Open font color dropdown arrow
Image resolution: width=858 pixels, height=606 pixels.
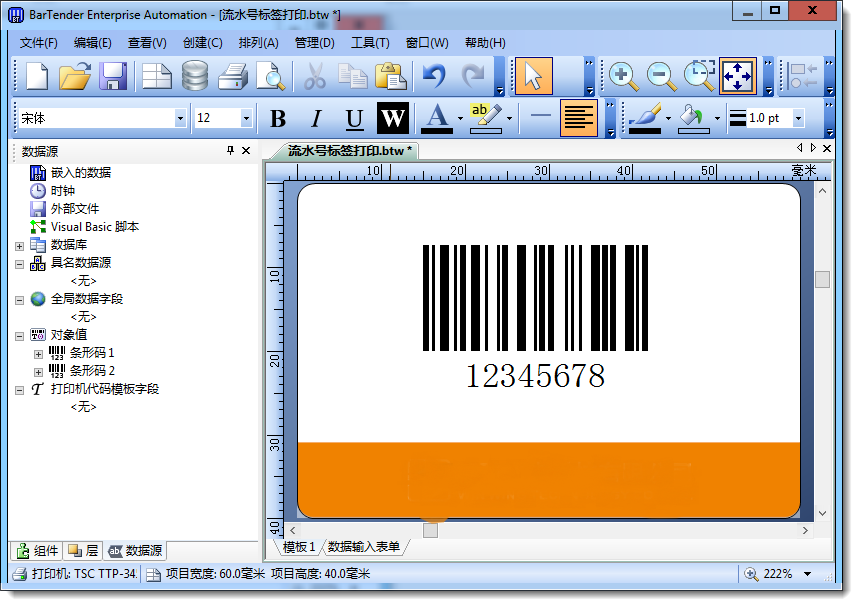[x=460, y=118]
